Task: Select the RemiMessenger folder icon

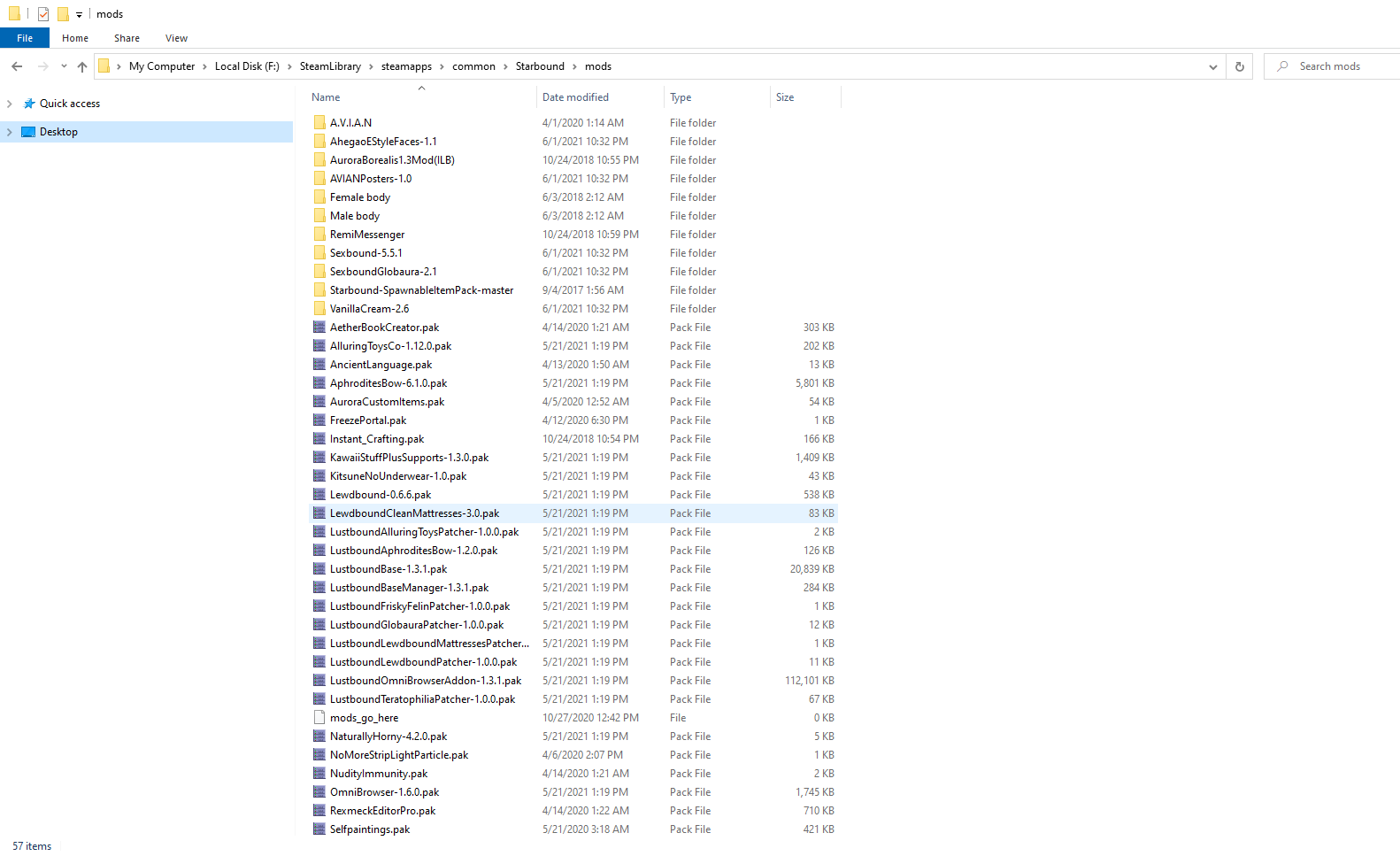Action: coord(319,234)
